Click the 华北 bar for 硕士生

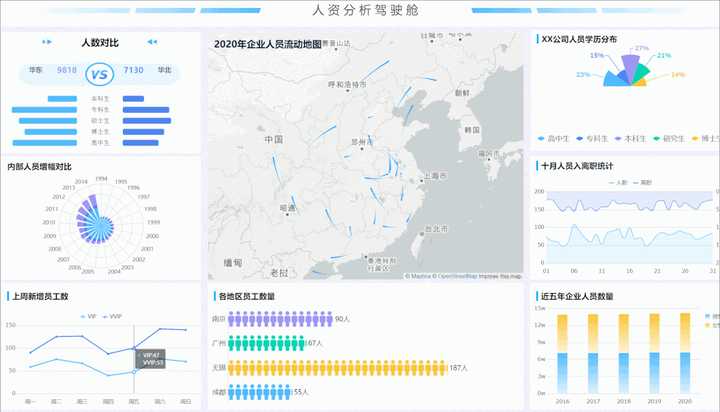click(x=147, y=121)
